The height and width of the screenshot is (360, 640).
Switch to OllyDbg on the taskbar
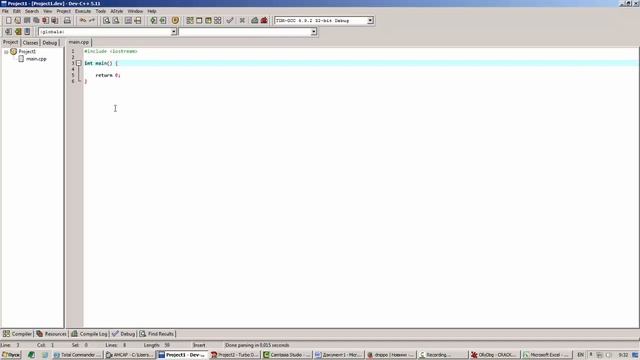(x=494, y=355)
